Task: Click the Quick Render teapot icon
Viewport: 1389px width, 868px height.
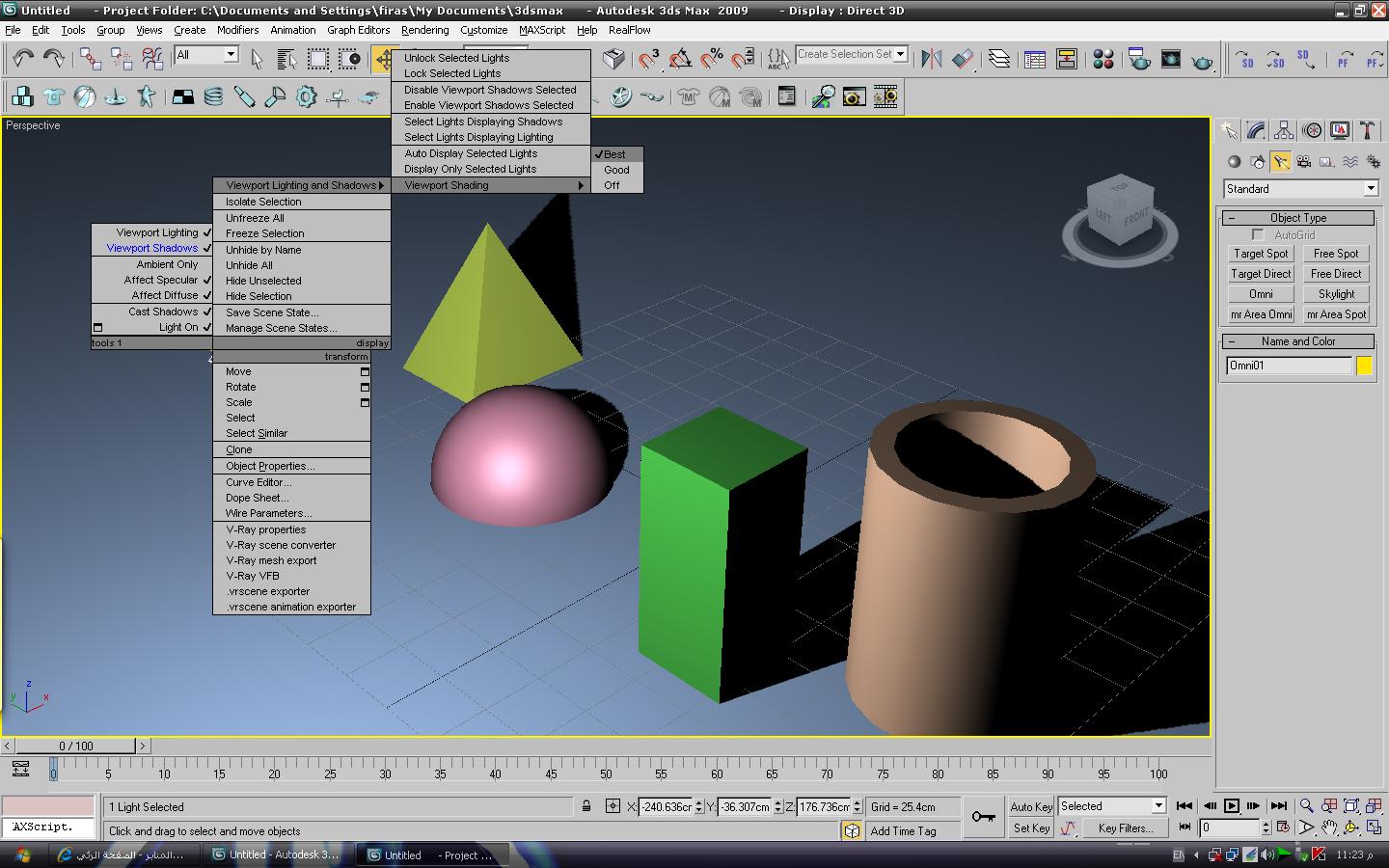Action: pyautogui.click(x=1202, y=59)
